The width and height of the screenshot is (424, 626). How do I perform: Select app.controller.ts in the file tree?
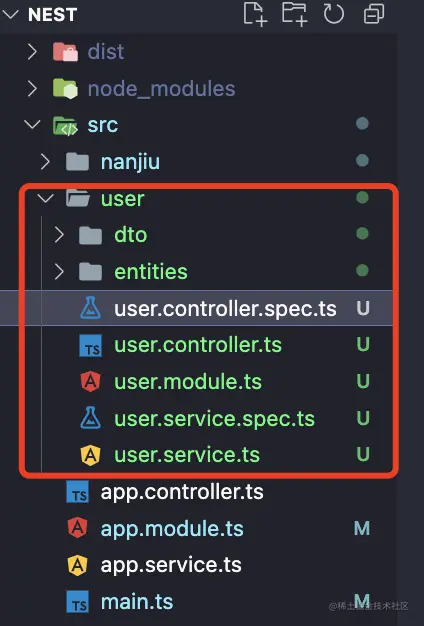[x=182, y=492]
